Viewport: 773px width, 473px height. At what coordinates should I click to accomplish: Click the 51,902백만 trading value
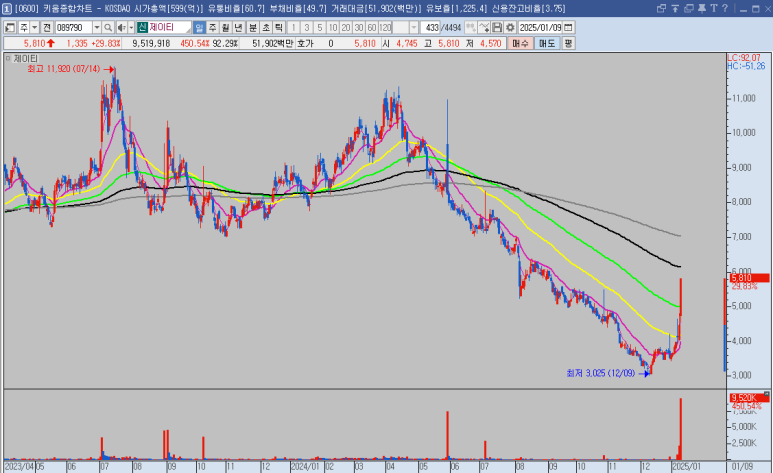click(x=273, y=43)
